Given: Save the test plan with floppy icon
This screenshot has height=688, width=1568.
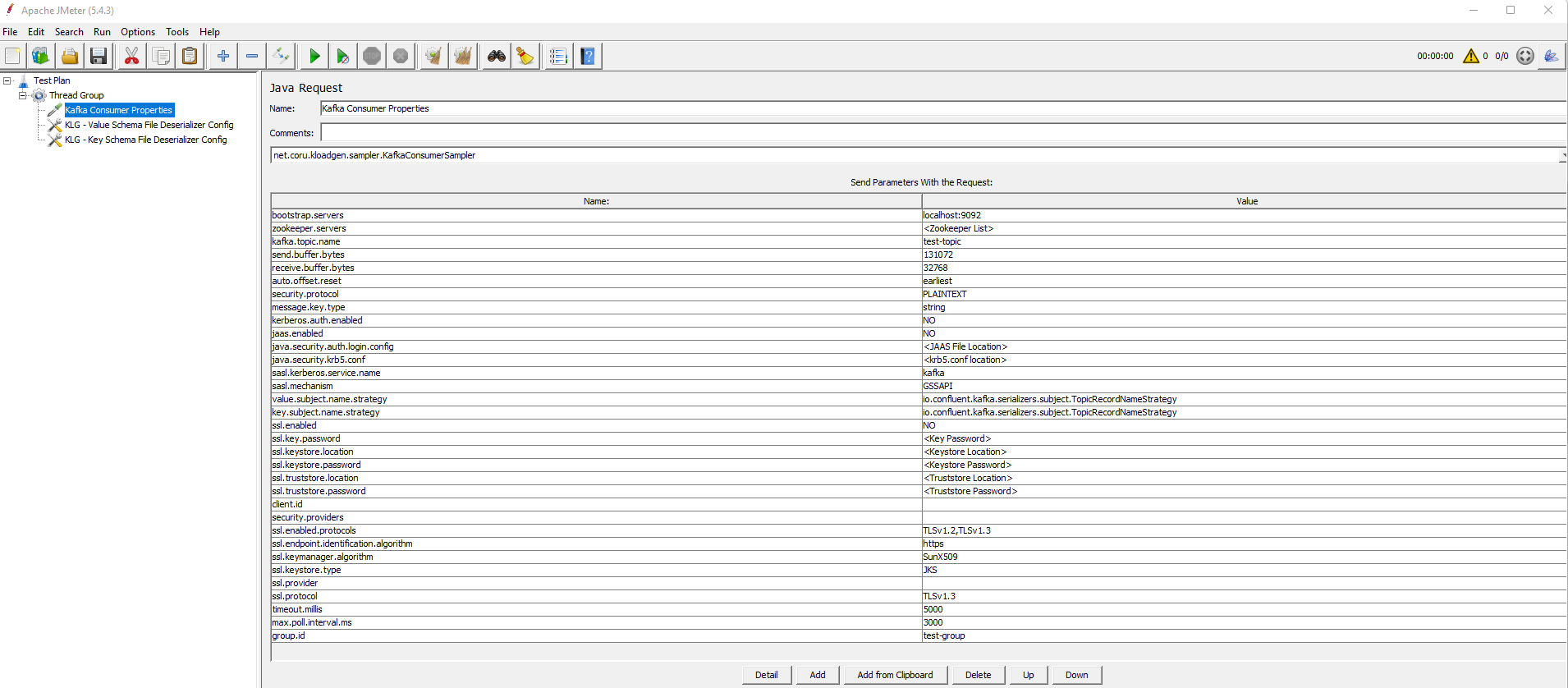Looking at the screenshot, I should click(99, 56).
